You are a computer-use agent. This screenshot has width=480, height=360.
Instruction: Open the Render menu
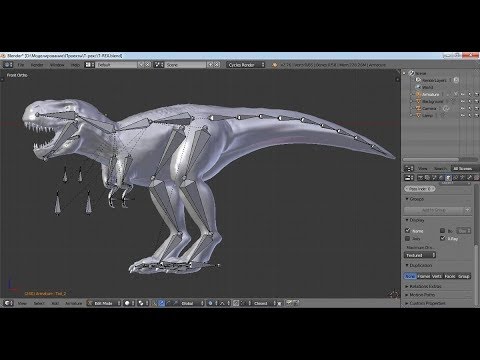[37, 65]
